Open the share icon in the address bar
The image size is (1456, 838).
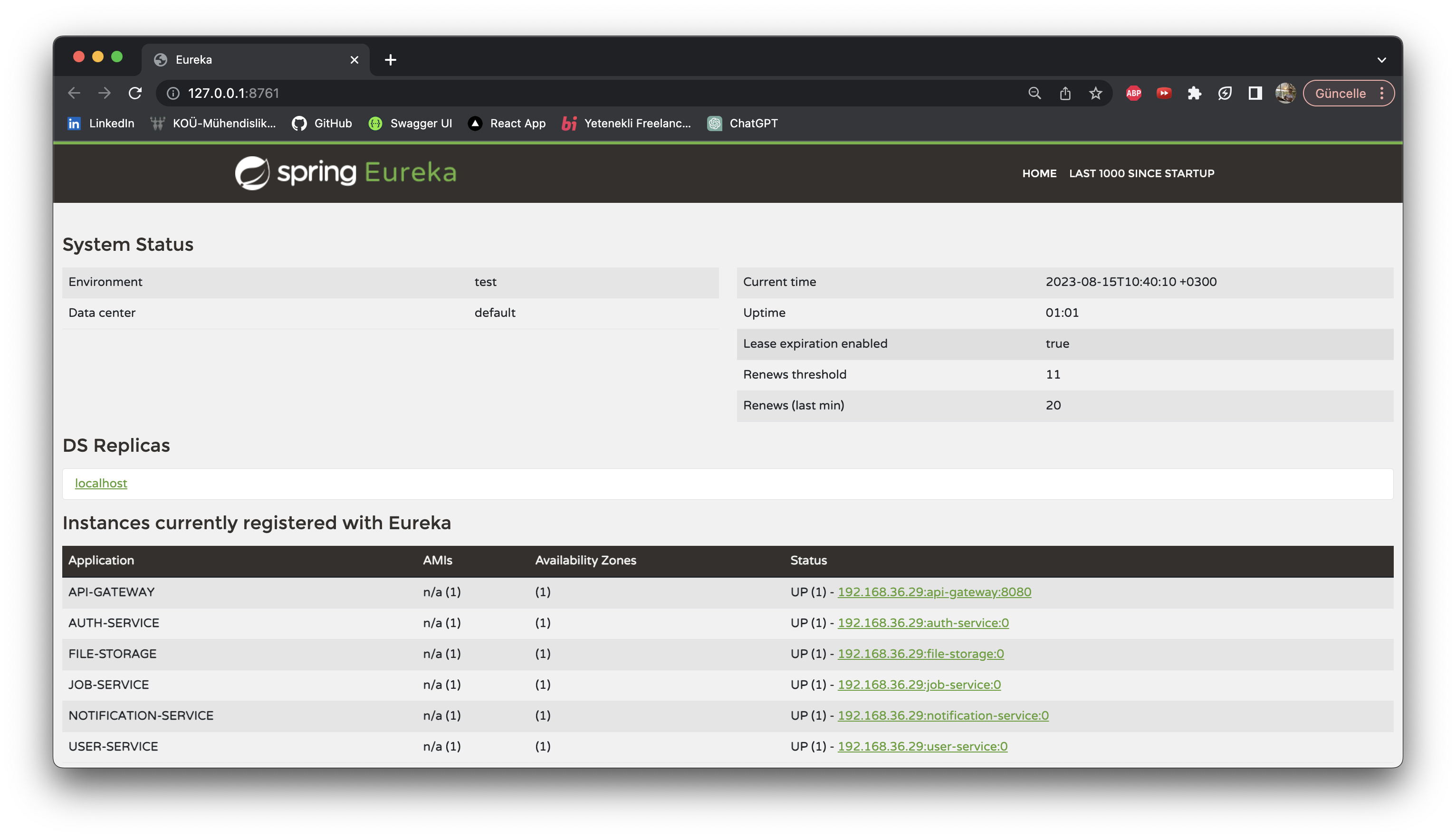pyautogui.click(x=1064, y=93)
